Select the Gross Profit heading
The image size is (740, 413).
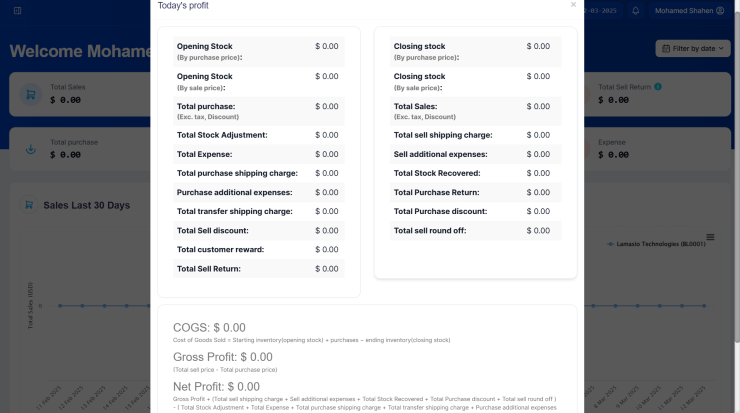click(222, 357)
